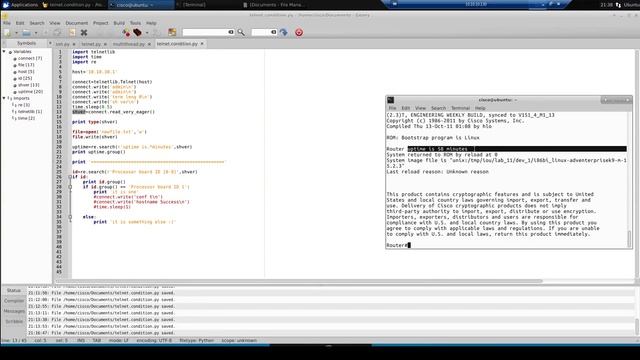Select the Messages bottom tab
Screen dimensions: 640x360
[13, 311]
